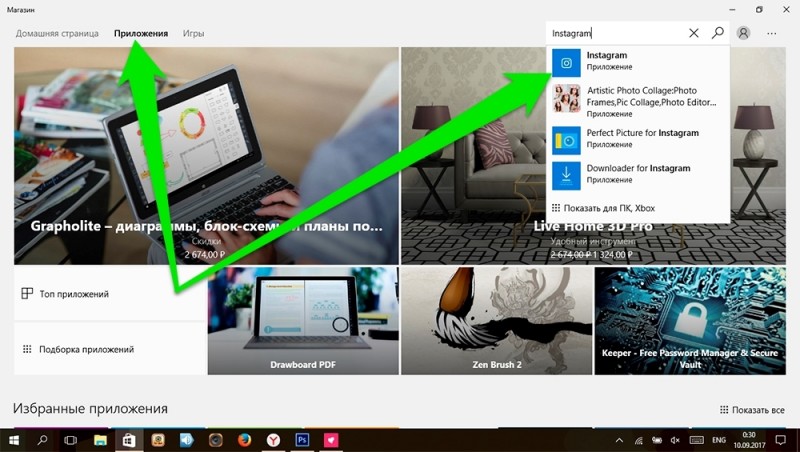Select Downloader for Instagram suggestion
Image resolution: width=800 pixels, height=452 pixels.
(638, 175)
